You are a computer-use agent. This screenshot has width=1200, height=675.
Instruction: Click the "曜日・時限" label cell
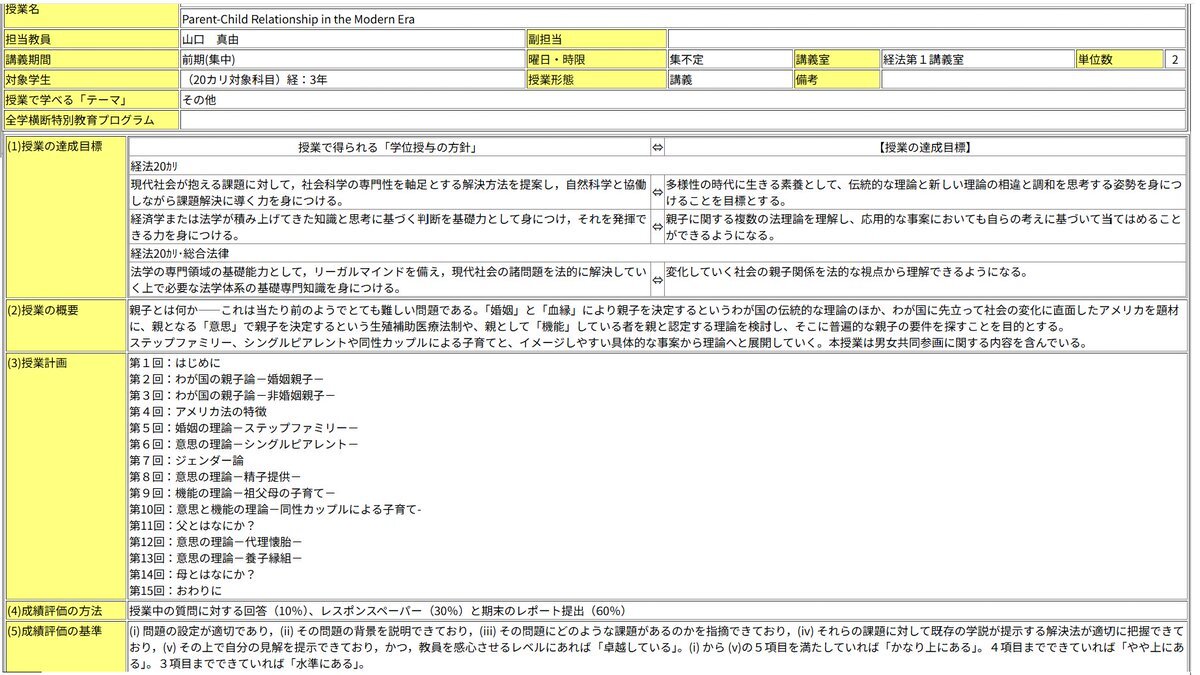pyautogui.click(x=596, y=59)
